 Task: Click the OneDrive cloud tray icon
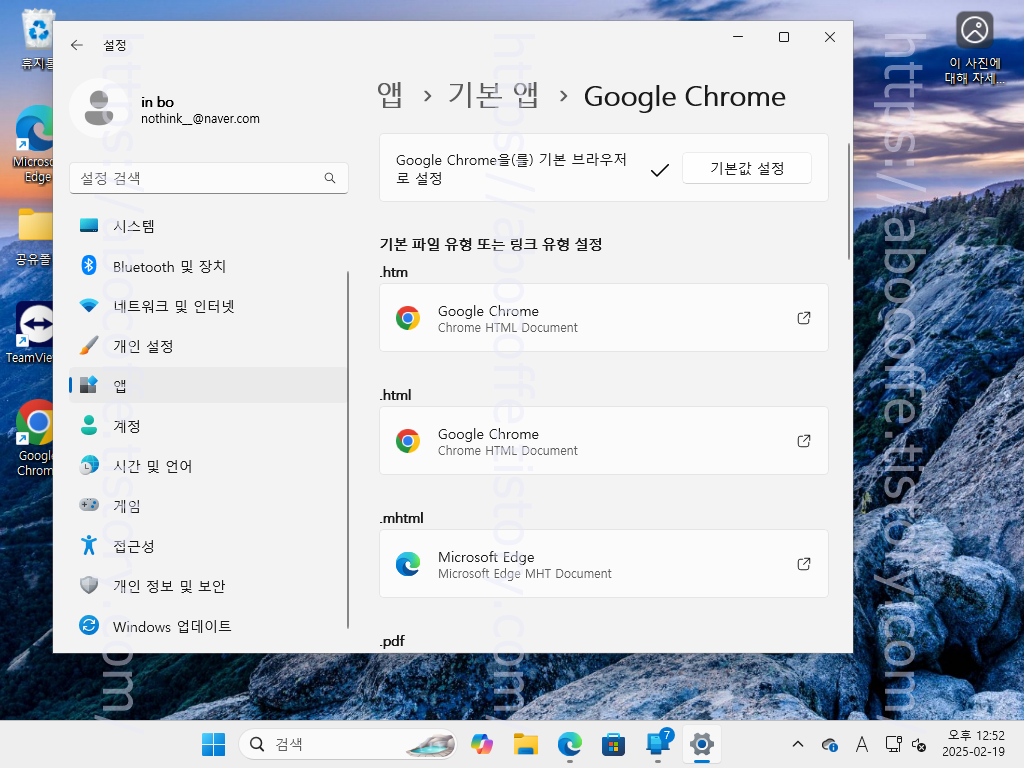coord(829,744)
